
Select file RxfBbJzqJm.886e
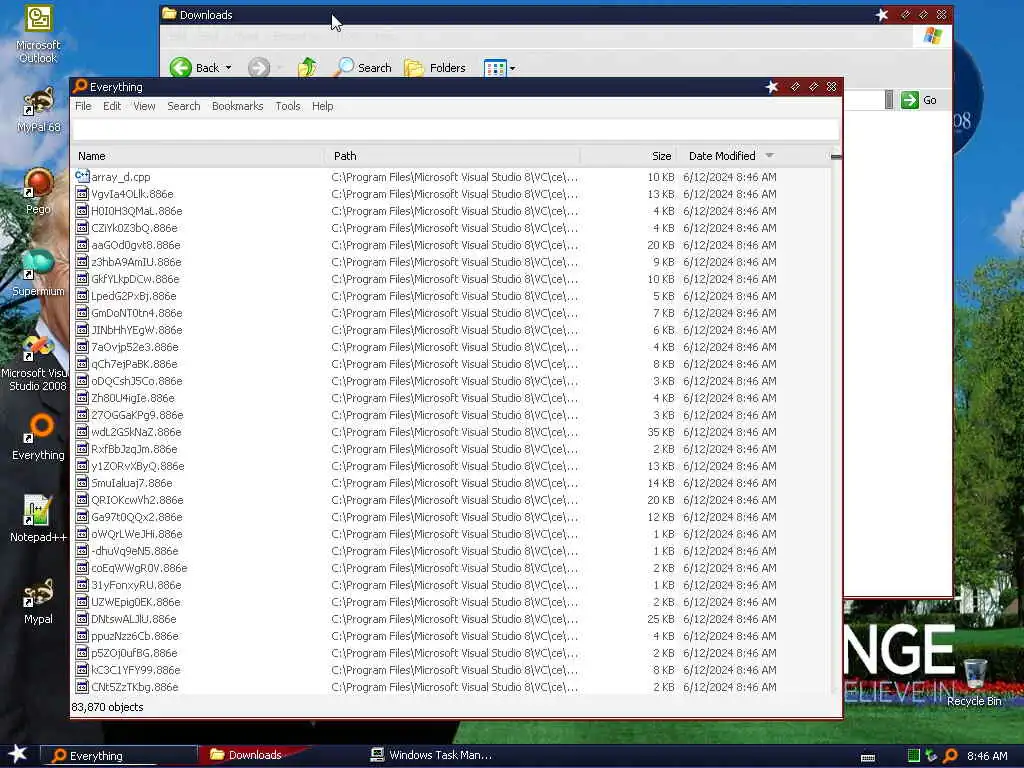134,449
